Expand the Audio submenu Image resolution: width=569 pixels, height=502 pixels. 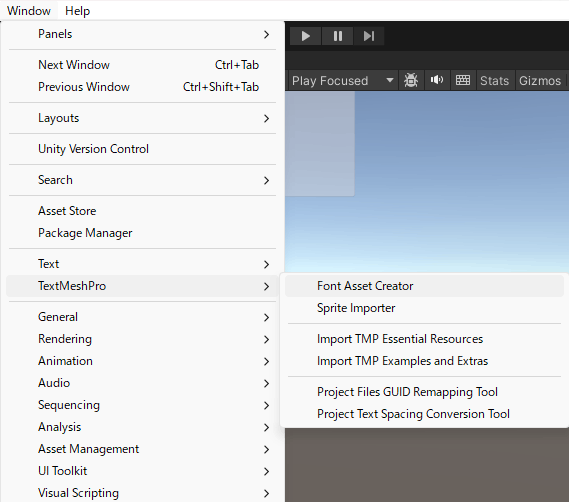click(x=142, y=383)
